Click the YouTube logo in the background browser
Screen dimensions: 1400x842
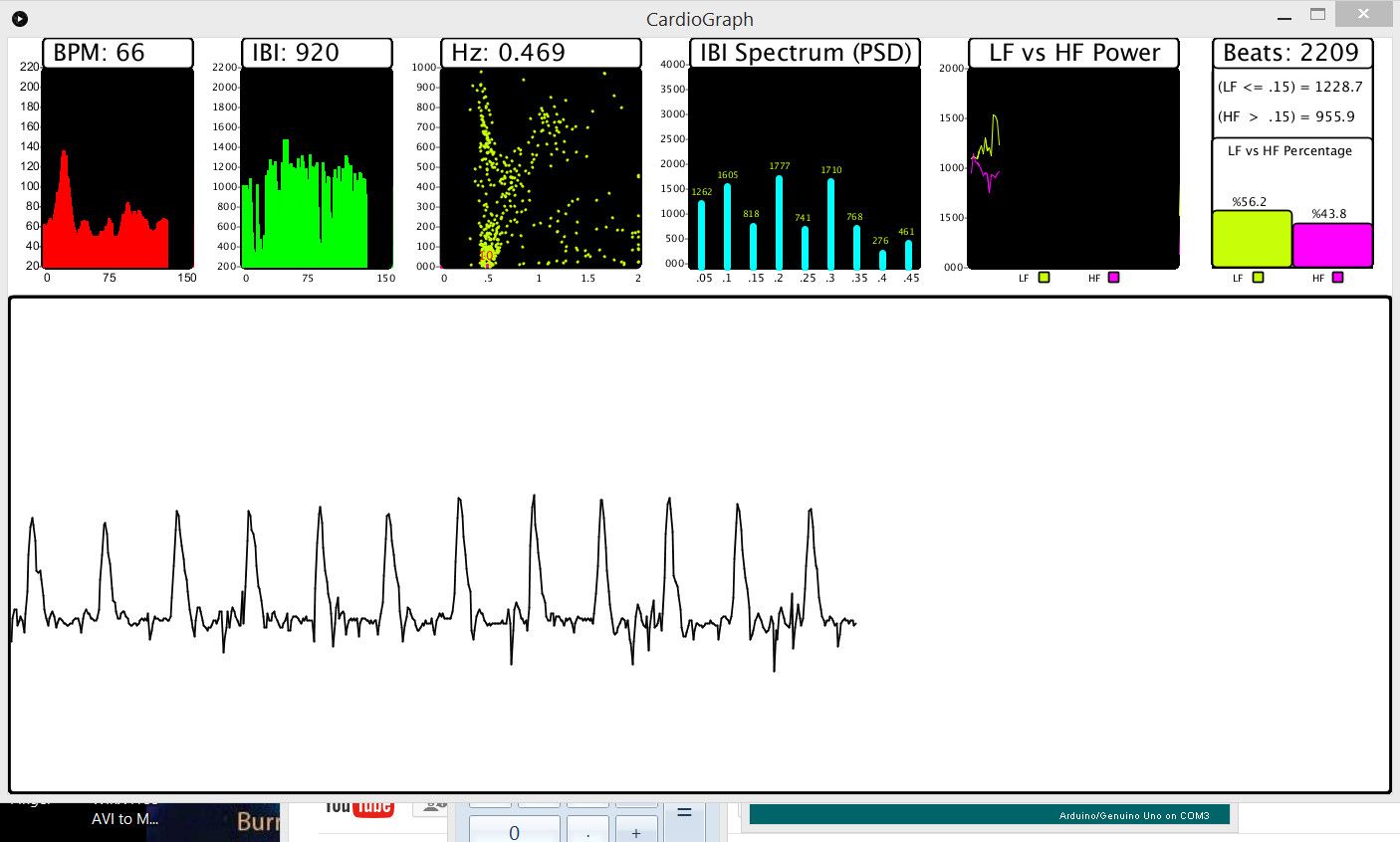[x=359, y=806]
